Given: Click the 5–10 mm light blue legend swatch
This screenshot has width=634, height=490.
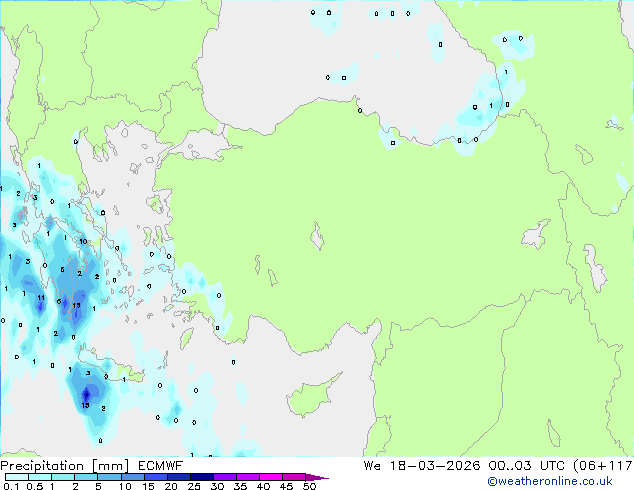Looking at the screenshot, I should (109, 477).
